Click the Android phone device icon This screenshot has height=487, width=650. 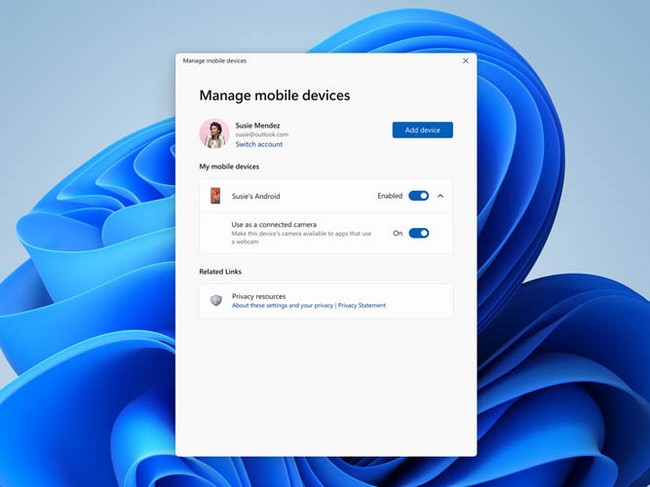point(215,196)
